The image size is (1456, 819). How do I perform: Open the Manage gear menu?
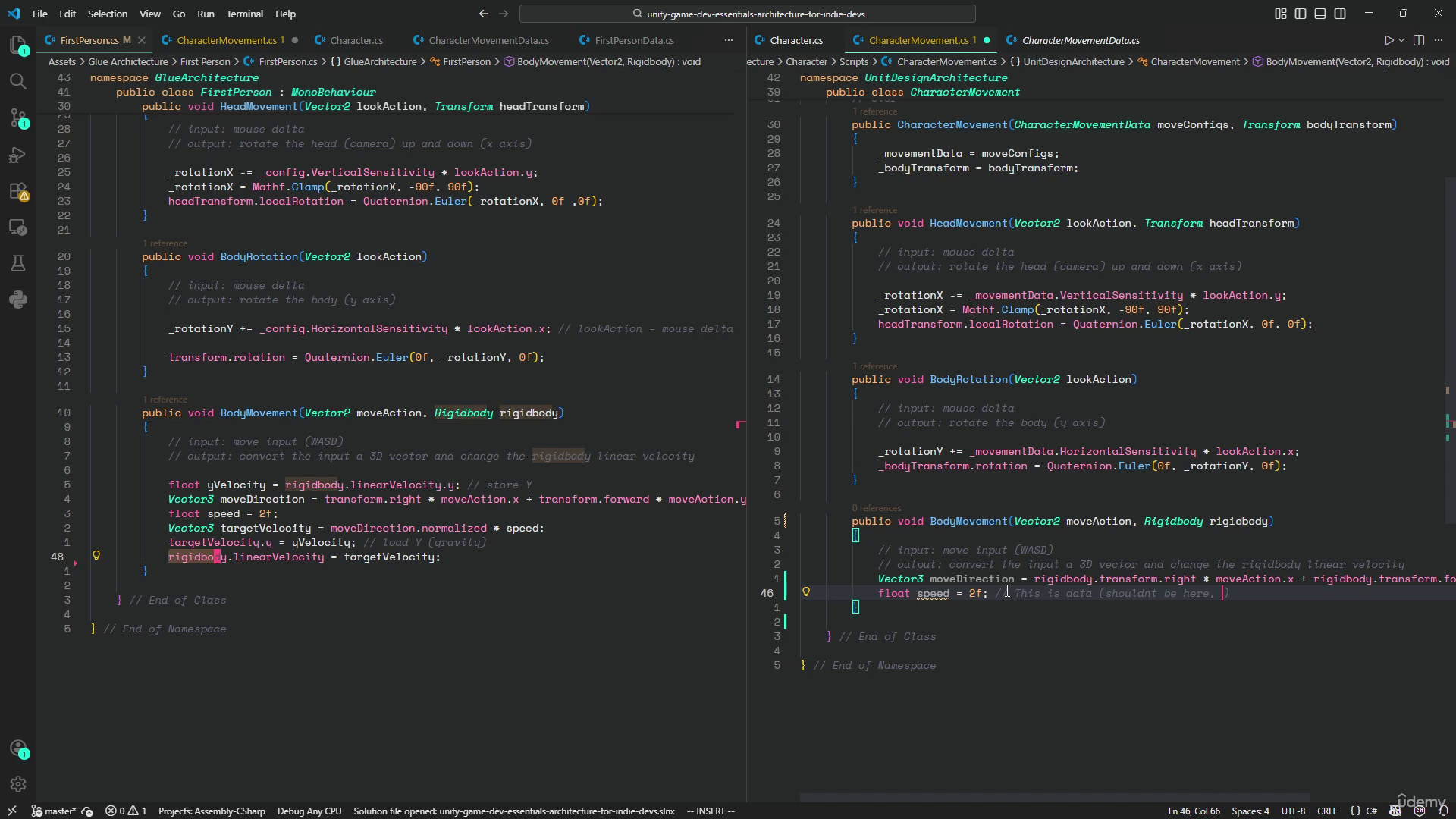pyautogui.click(x=18, y=784)
